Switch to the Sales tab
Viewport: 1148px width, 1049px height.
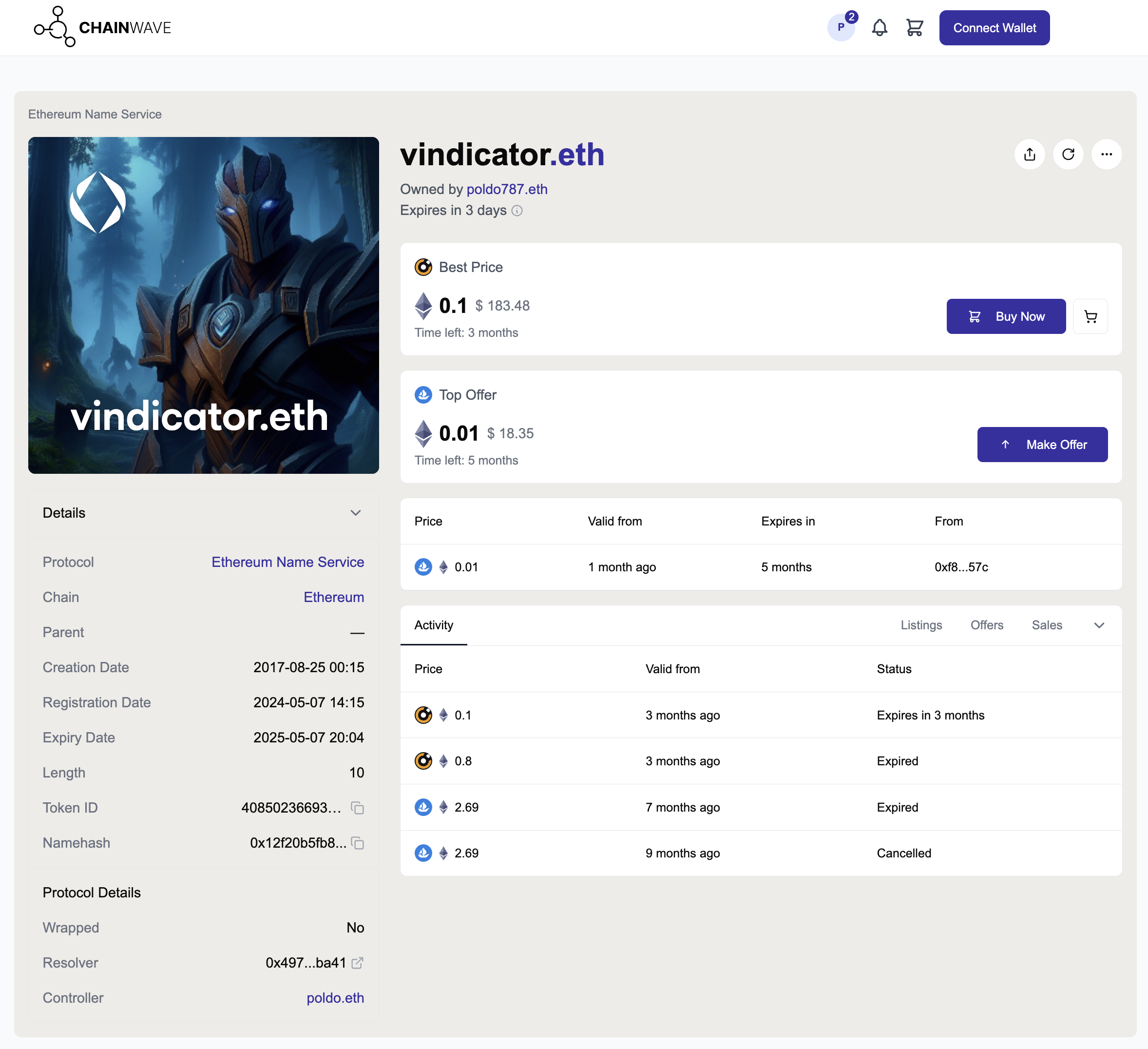pyautogui.click(x=1047, y=625)
